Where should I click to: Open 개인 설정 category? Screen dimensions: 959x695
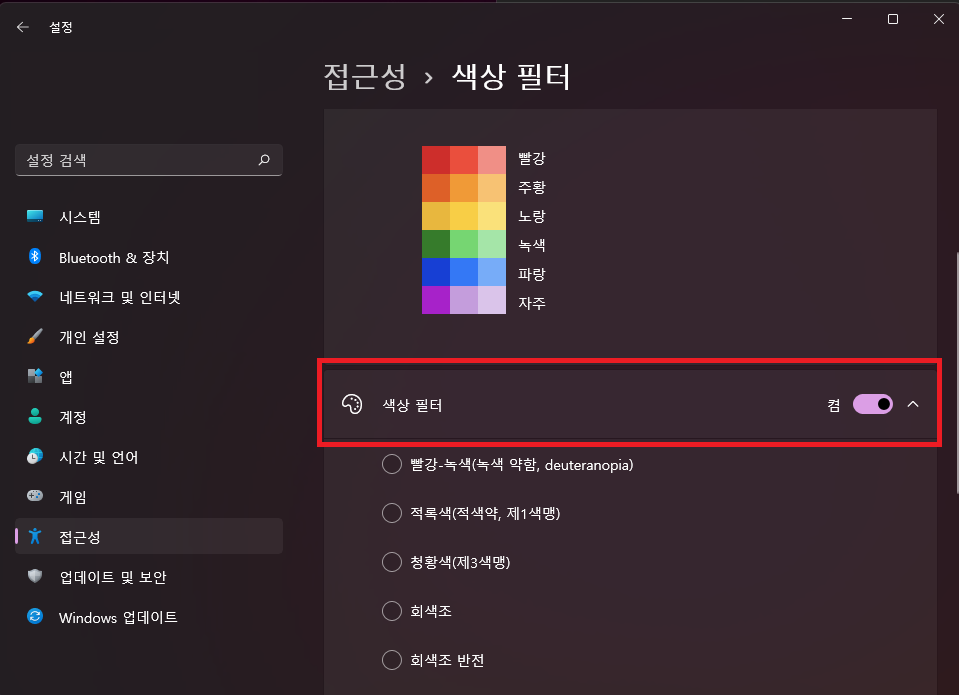(149, 337)
